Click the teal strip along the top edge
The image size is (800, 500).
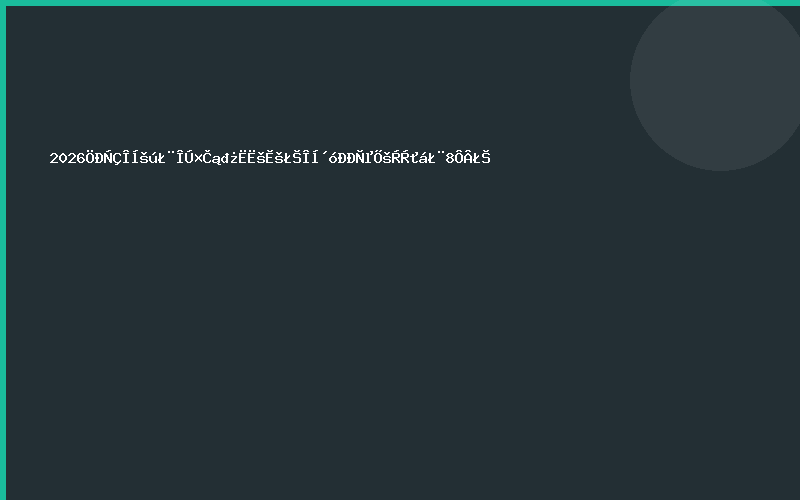400,3
